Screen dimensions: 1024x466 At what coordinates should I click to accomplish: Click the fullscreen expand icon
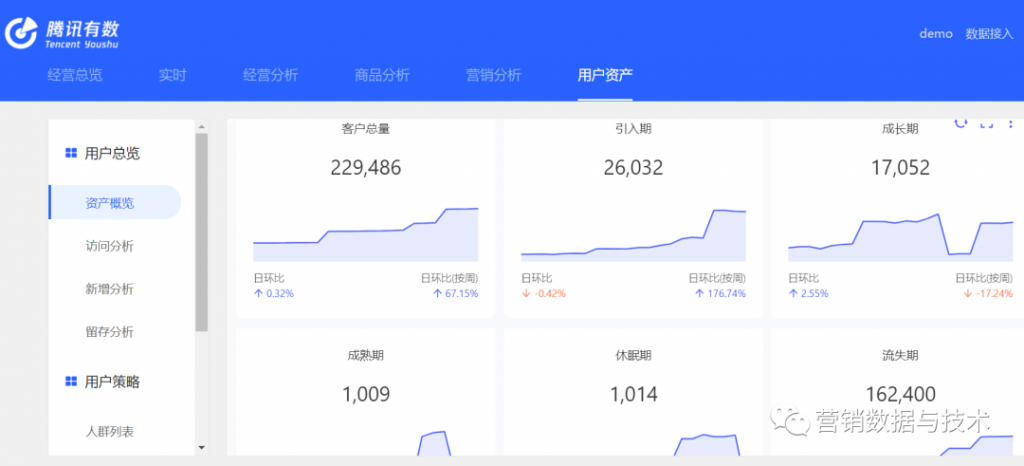986,123
